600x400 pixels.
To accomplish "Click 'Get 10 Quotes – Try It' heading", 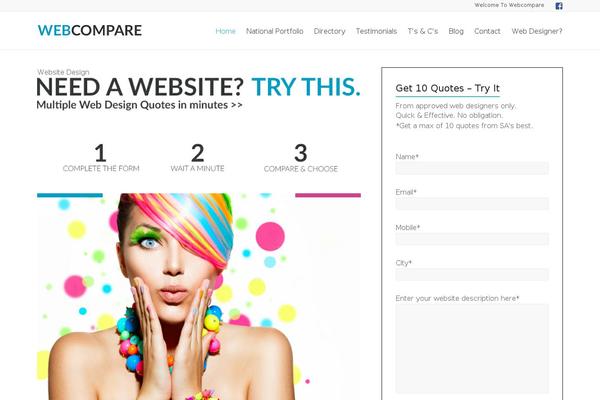I will [447, 88].
